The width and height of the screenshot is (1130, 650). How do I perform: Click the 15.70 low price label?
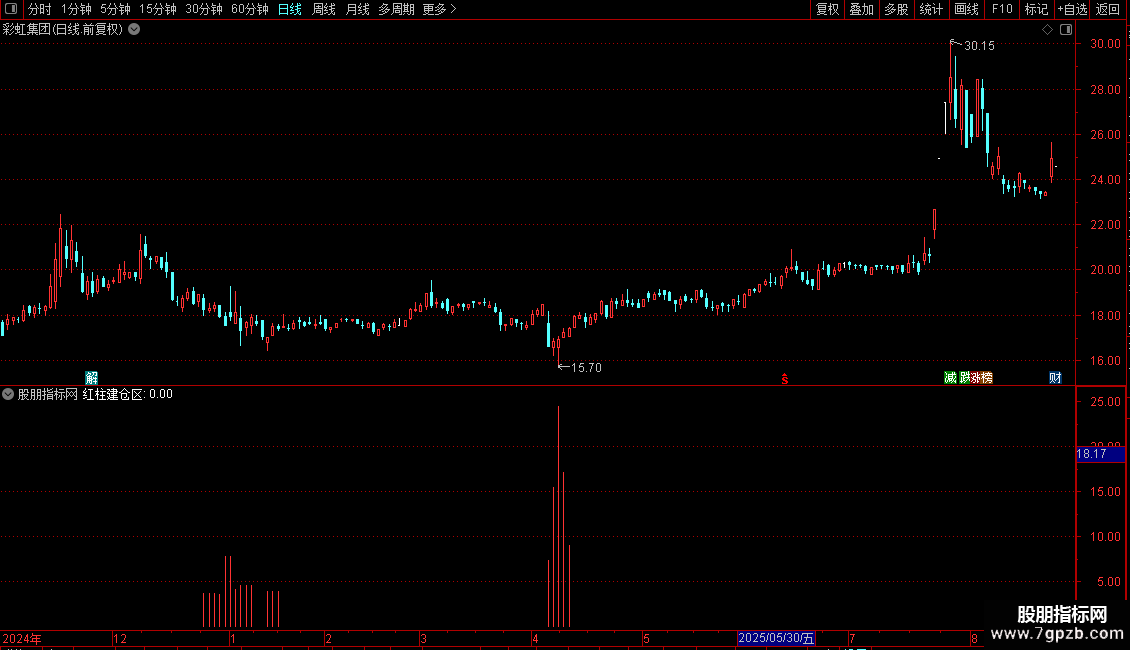pyautogui.click(x=586, y=368)
